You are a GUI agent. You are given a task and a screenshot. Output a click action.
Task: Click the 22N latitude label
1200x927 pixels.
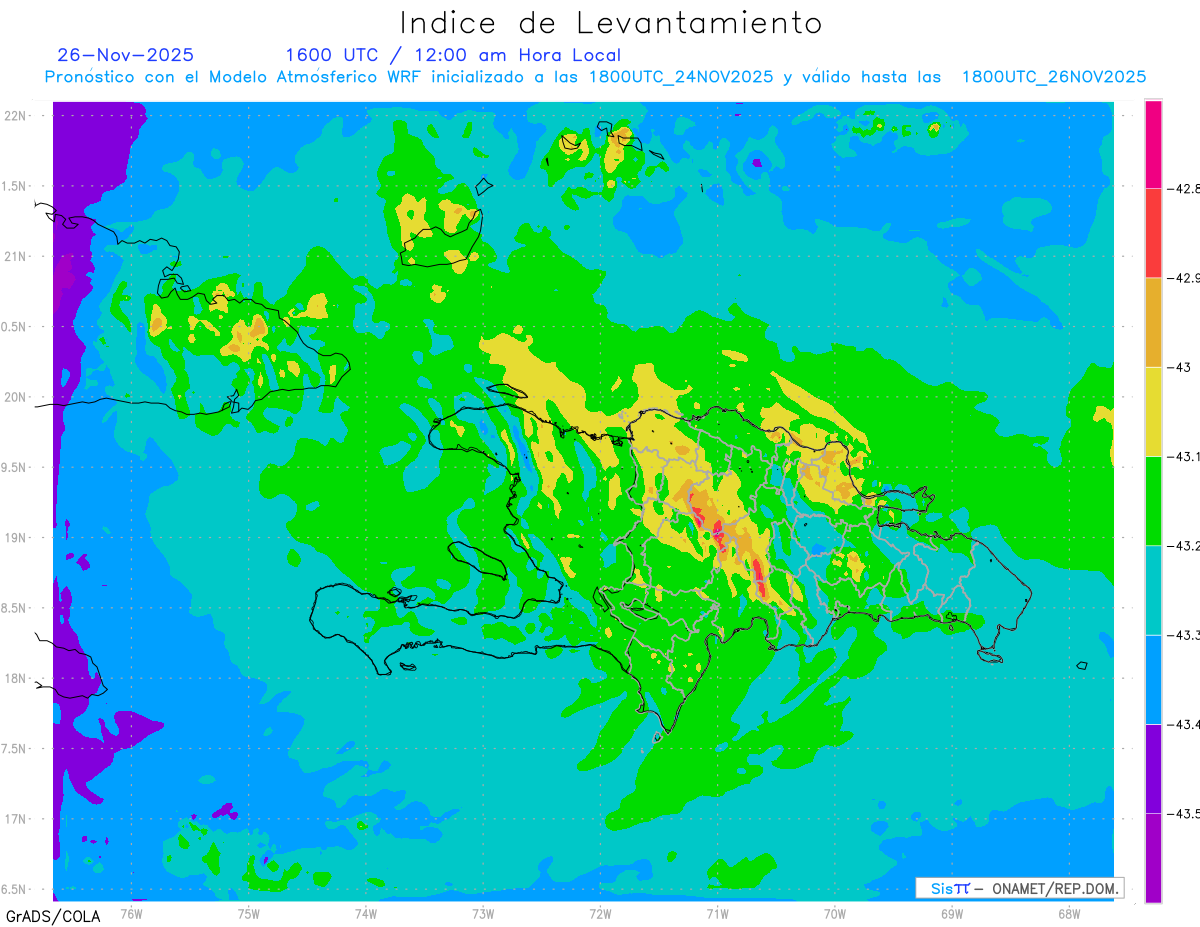click(x=16, y=116)
